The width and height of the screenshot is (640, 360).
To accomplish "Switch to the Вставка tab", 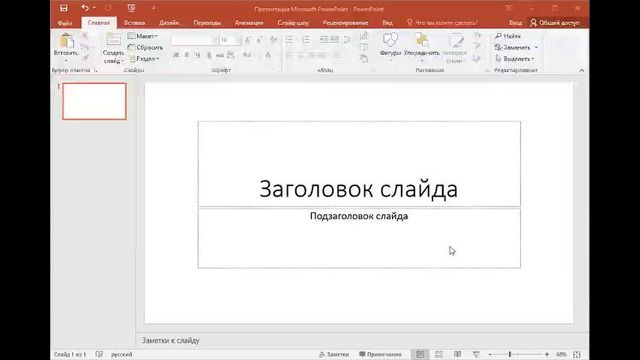I will (x=134, y=23).
